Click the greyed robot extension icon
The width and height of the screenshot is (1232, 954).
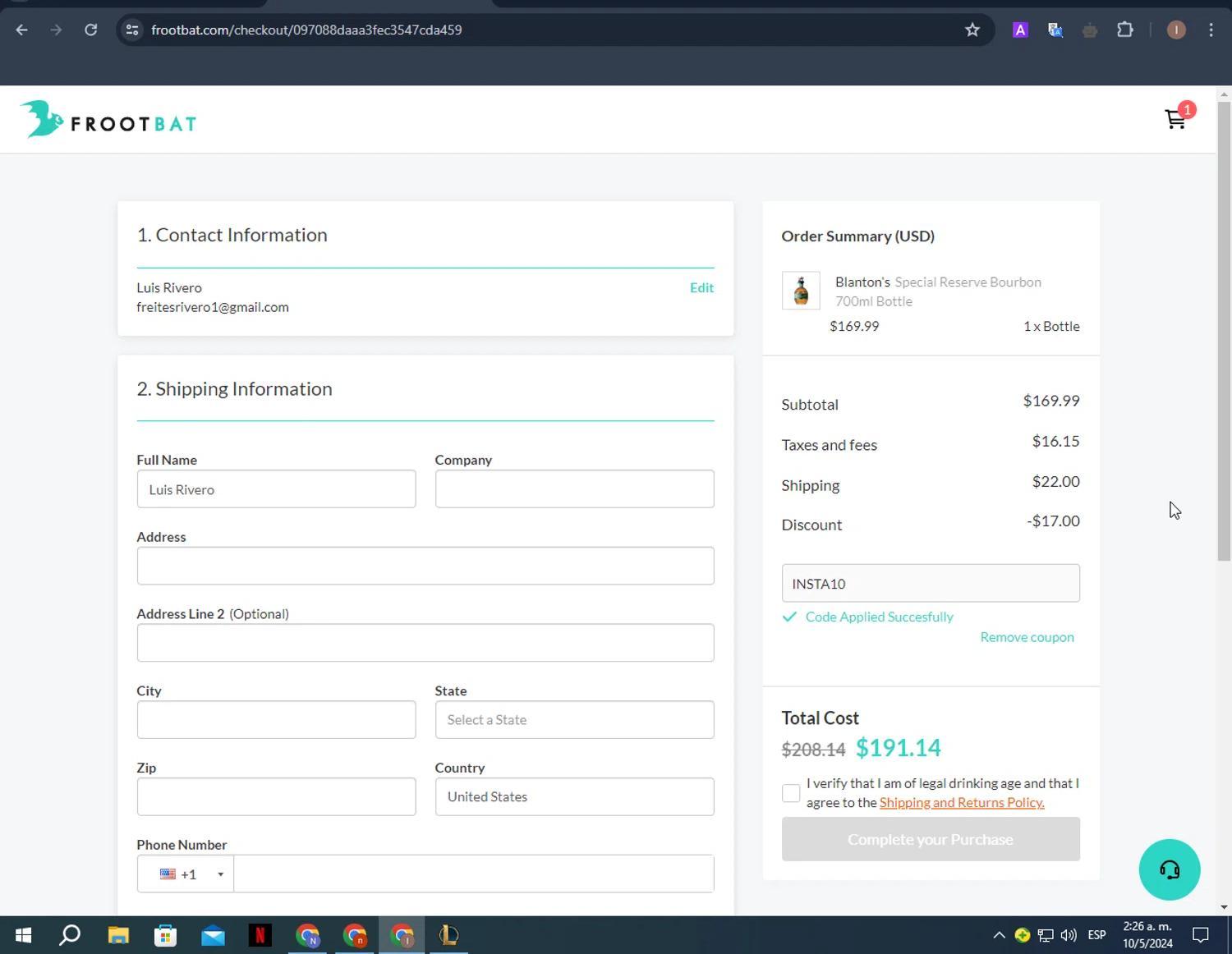[1090, 30]
